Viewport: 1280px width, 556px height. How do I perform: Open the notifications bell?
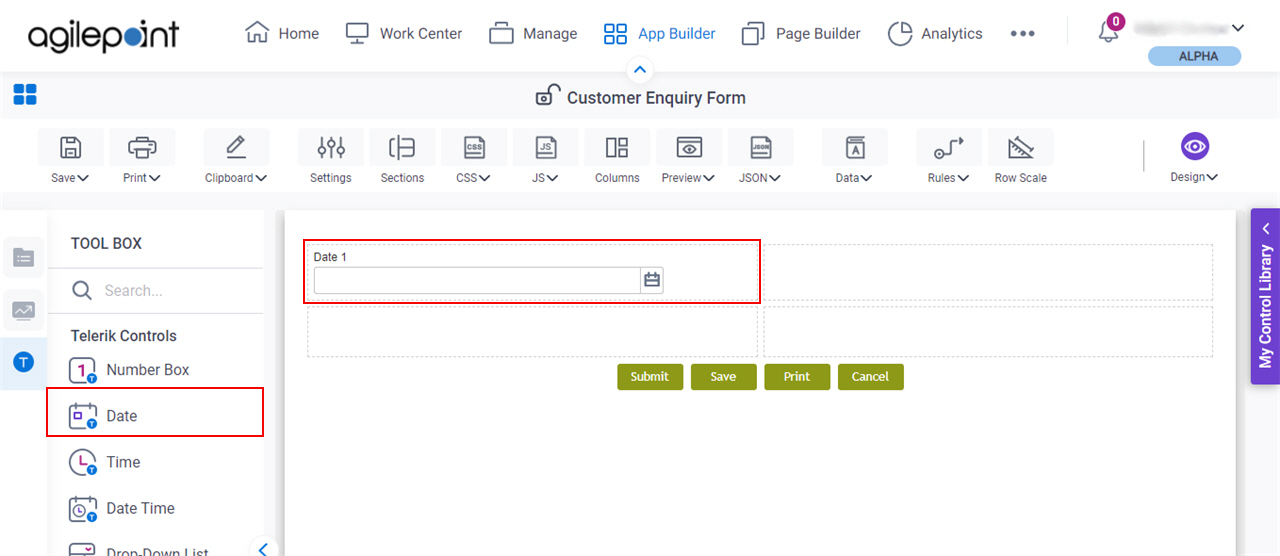[x=1108, y=31]
